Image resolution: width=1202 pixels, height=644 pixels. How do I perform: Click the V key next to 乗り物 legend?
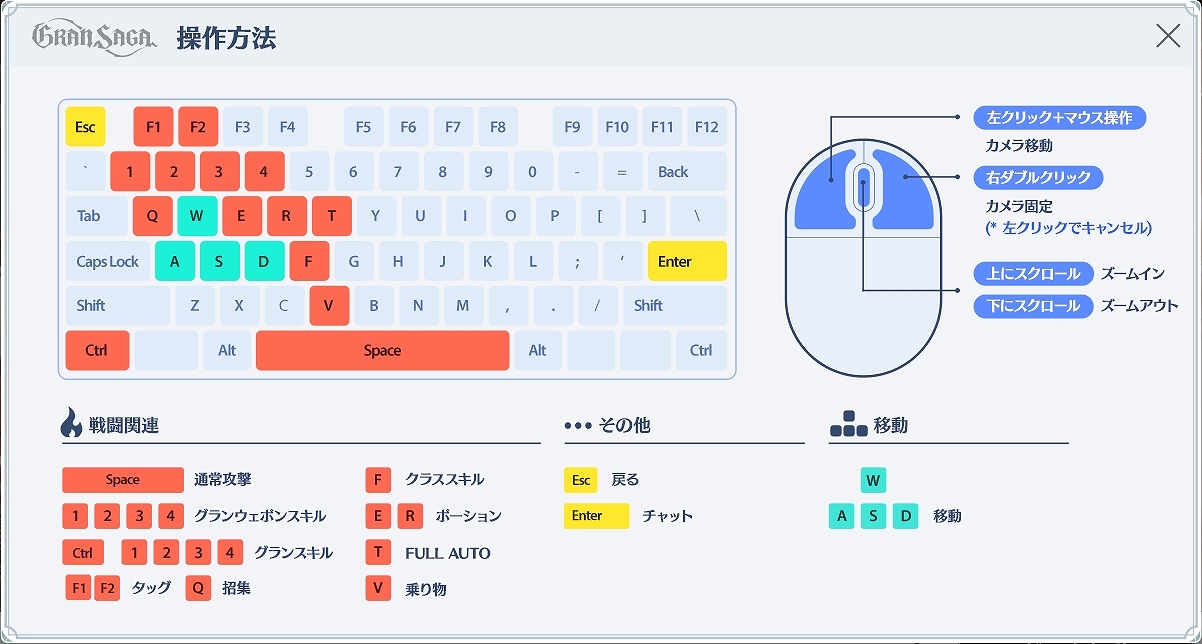pos(377,588)
